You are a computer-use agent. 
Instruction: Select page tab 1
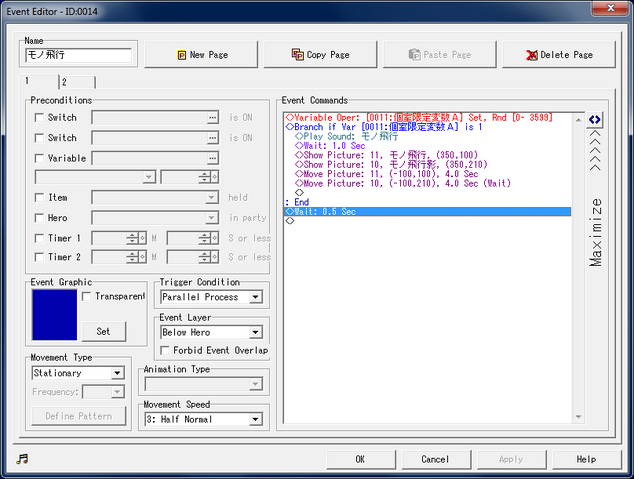pos(40,81)
